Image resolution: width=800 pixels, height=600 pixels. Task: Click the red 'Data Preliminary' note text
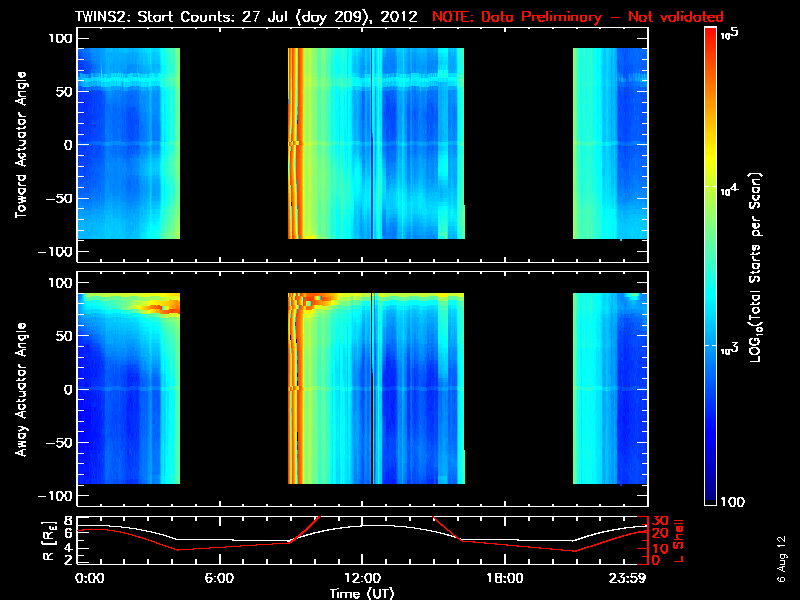pyautogui.click(x=578, y=17)
